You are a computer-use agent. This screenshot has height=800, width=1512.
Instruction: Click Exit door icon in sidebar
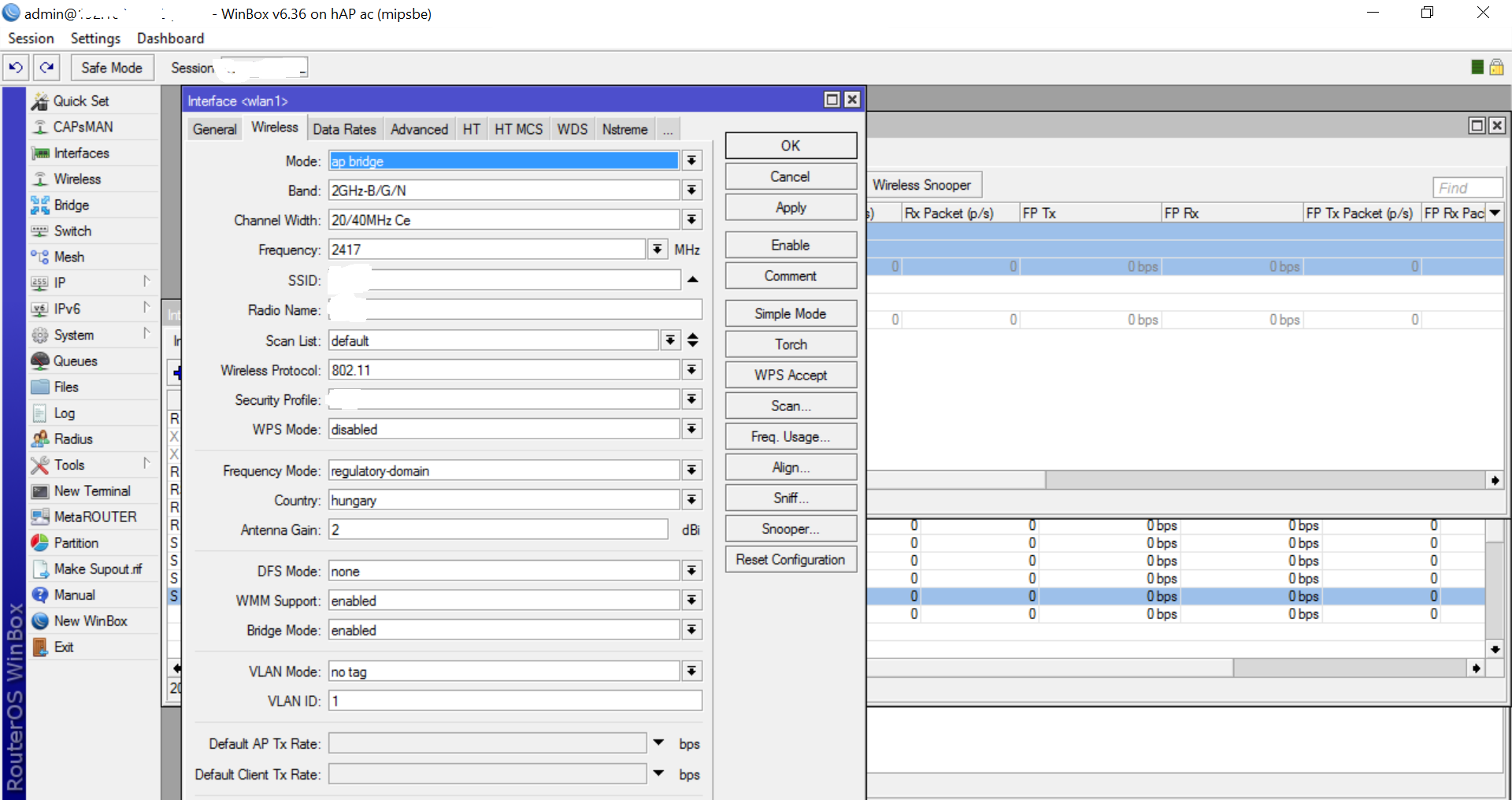coord(40,646)
